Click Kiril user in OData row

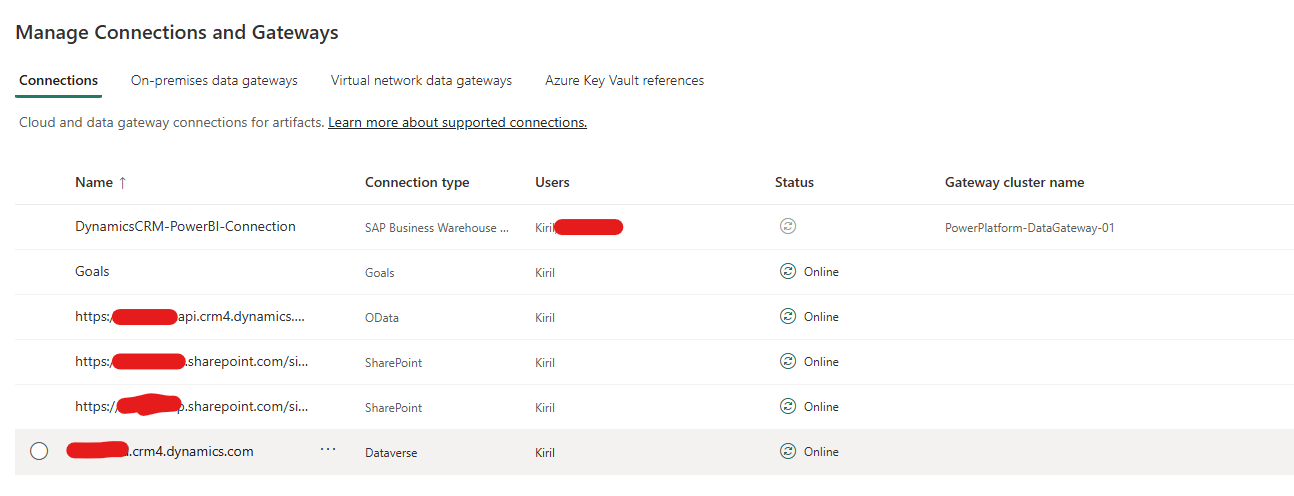545,318
